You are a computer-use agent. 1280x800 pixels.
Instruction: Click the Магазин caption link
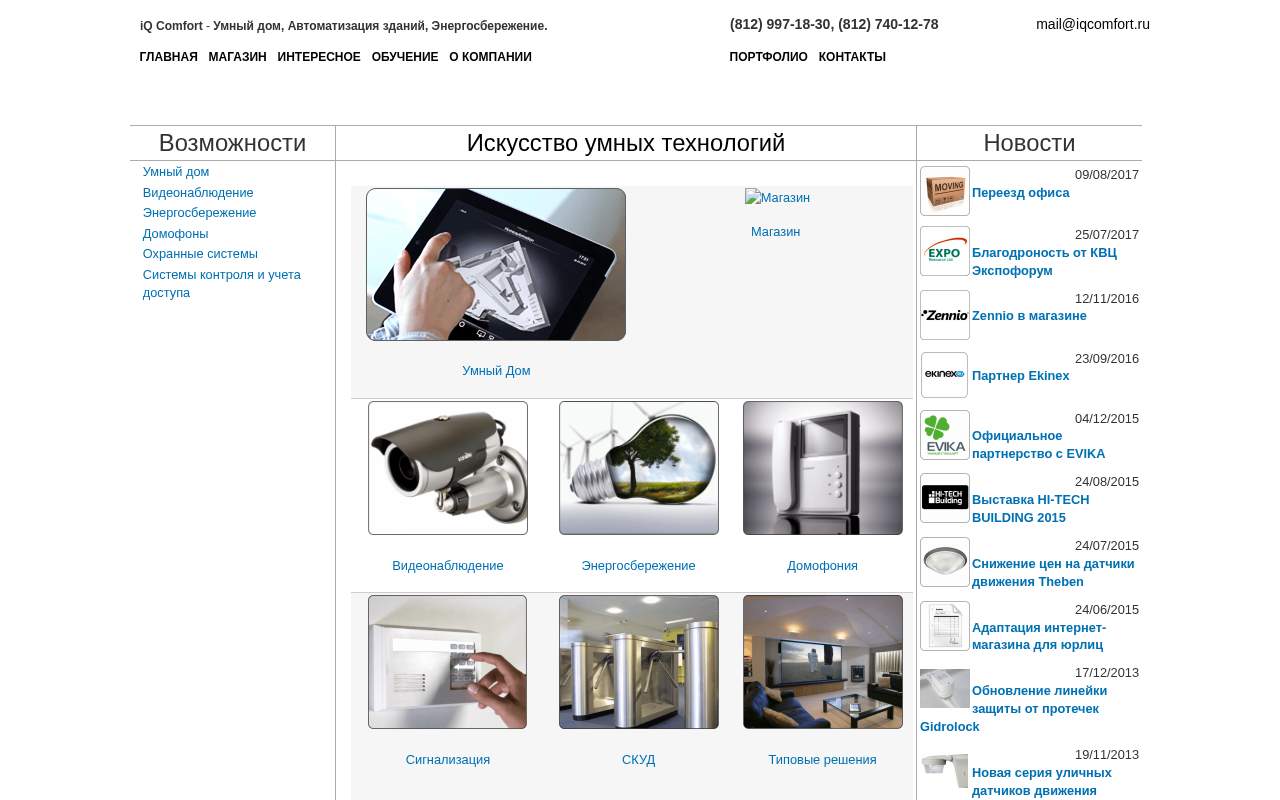[x=776, y=232]
